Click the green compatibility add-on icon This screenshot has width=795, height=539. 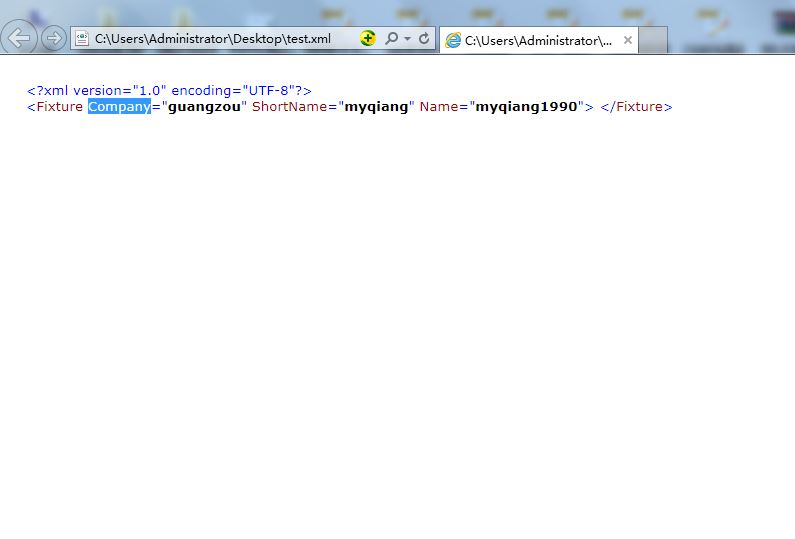point(368,38)
